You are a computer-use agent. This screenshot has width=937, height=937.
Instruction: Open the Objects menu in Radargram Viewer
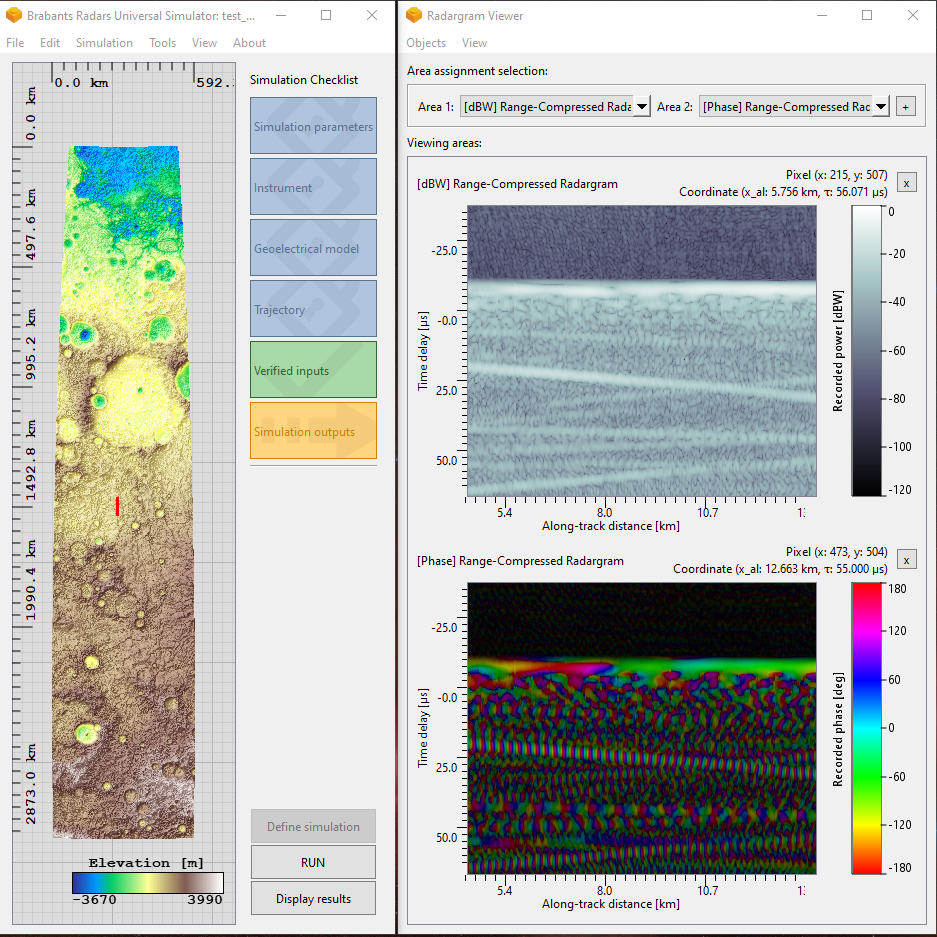pos(425,42)
